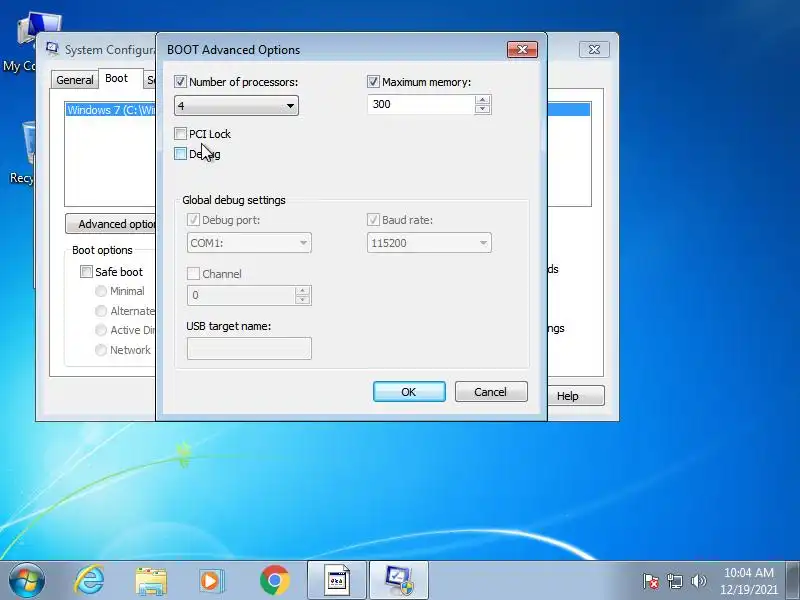Click the Show desktop strip at the taskbar end

[x=793, y=581]
